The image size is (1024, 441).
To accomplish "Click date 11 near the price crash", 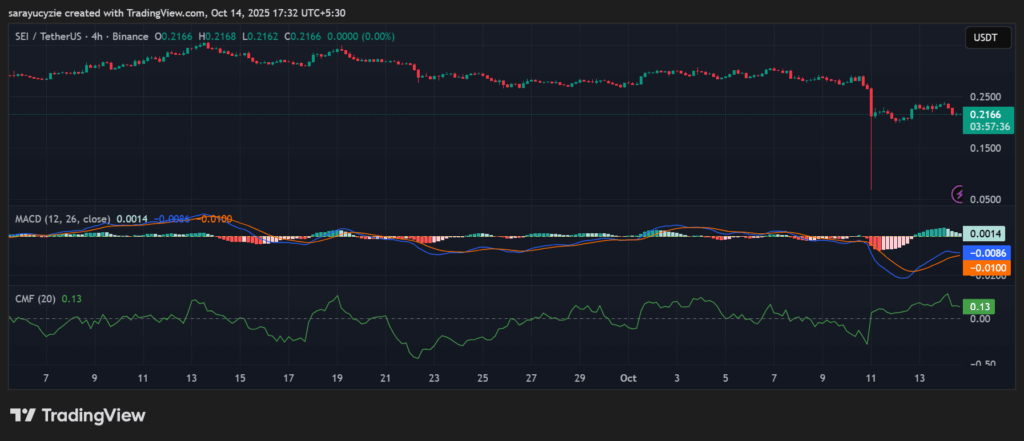I will [x=870, y=379].
